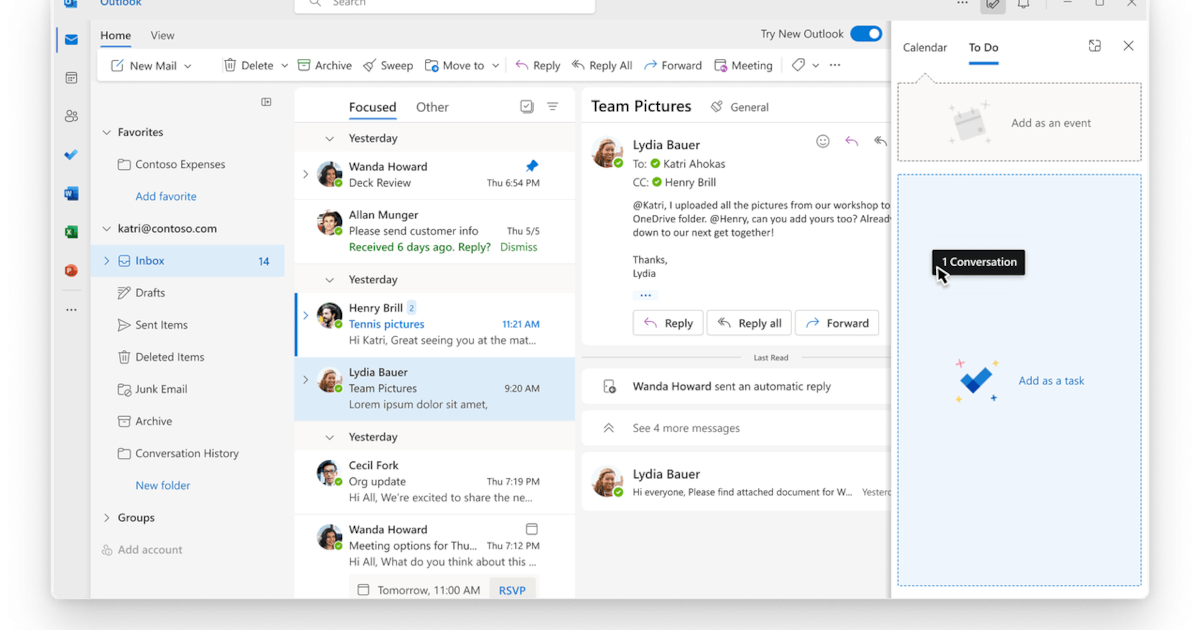Expand Henry Brill conversation thread

306,316
